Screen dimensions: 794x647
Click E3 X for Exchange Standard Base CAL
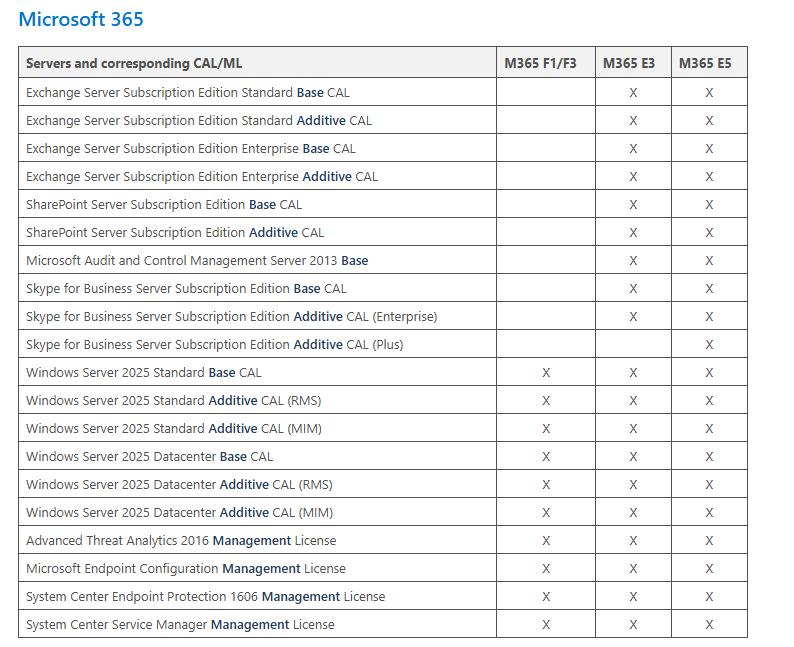click(633, 93)
